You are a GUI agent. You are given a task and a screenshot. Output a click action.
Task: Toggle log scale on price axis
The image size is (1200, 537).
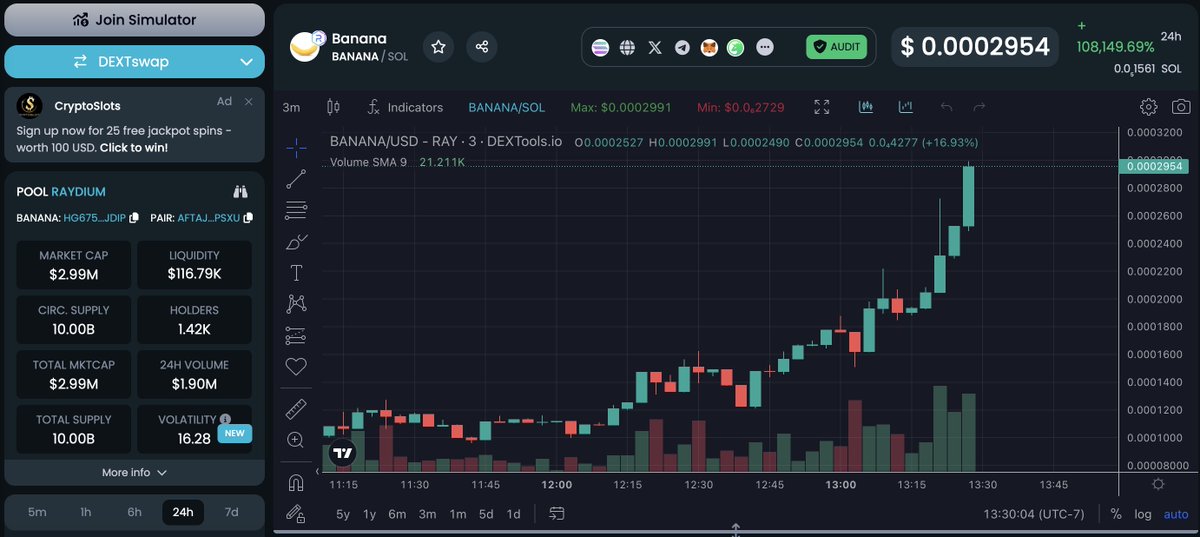tap(1143, 514)
